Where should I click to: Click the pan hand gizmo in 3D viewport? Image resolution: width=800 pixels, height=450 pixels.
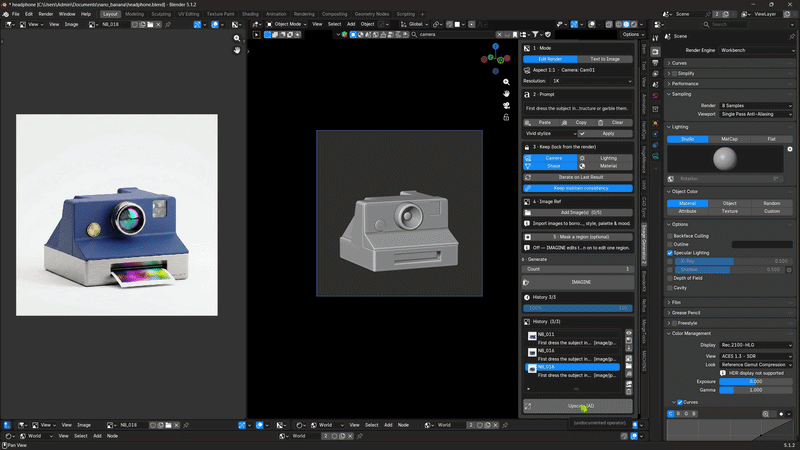[506, 94]
